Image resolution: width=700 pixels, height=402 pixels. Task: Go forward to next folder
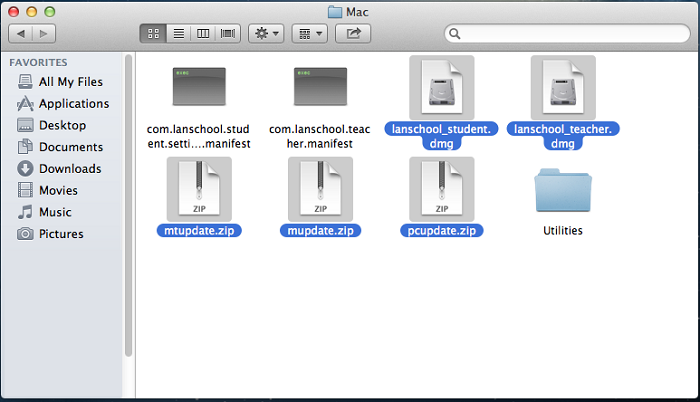click(44, 34)
